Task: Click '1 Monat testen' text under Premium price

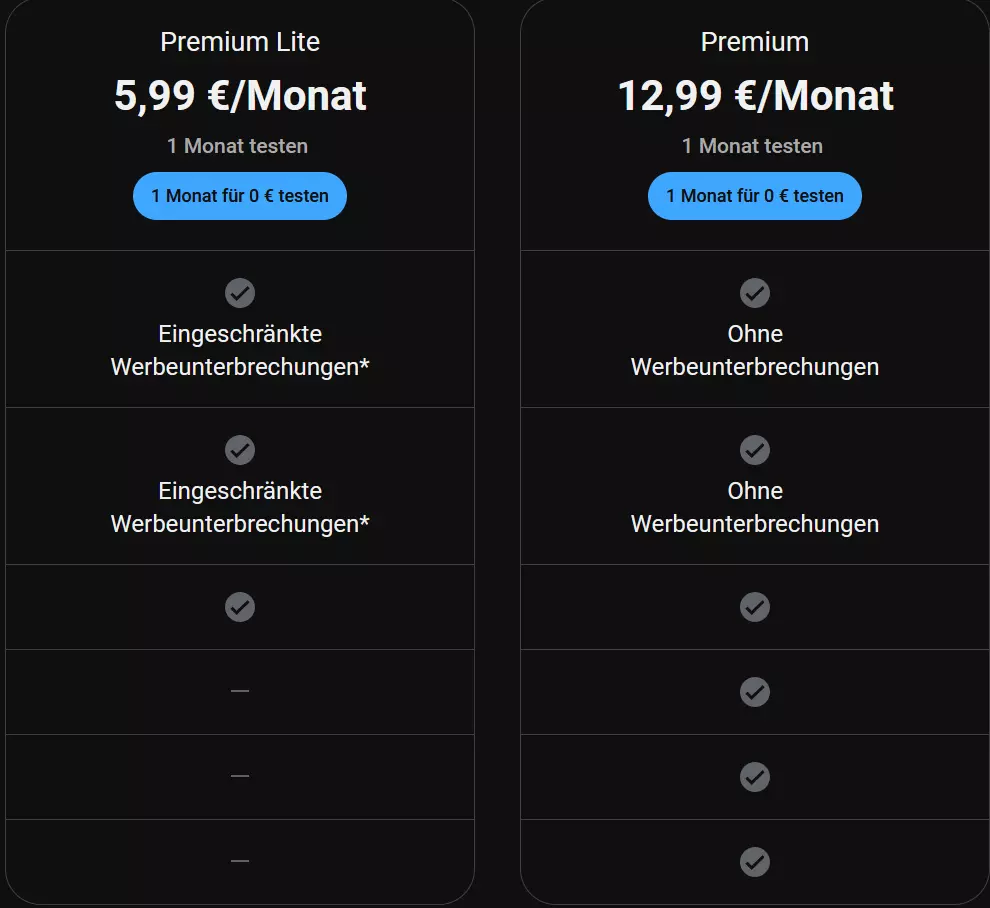Action: [x=752, y=146]
